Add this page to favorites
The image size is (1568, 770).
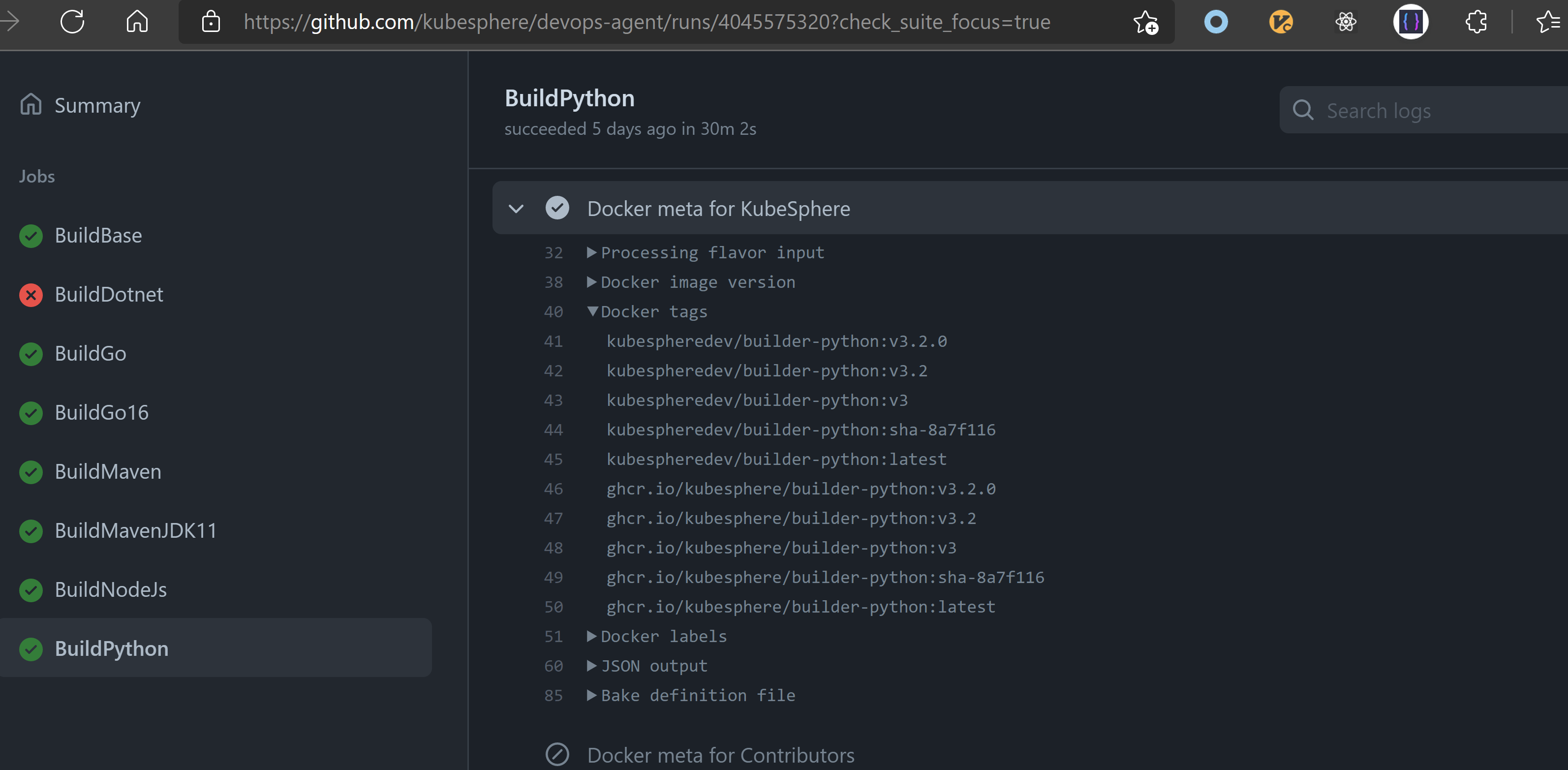[x=1144, y=22]
